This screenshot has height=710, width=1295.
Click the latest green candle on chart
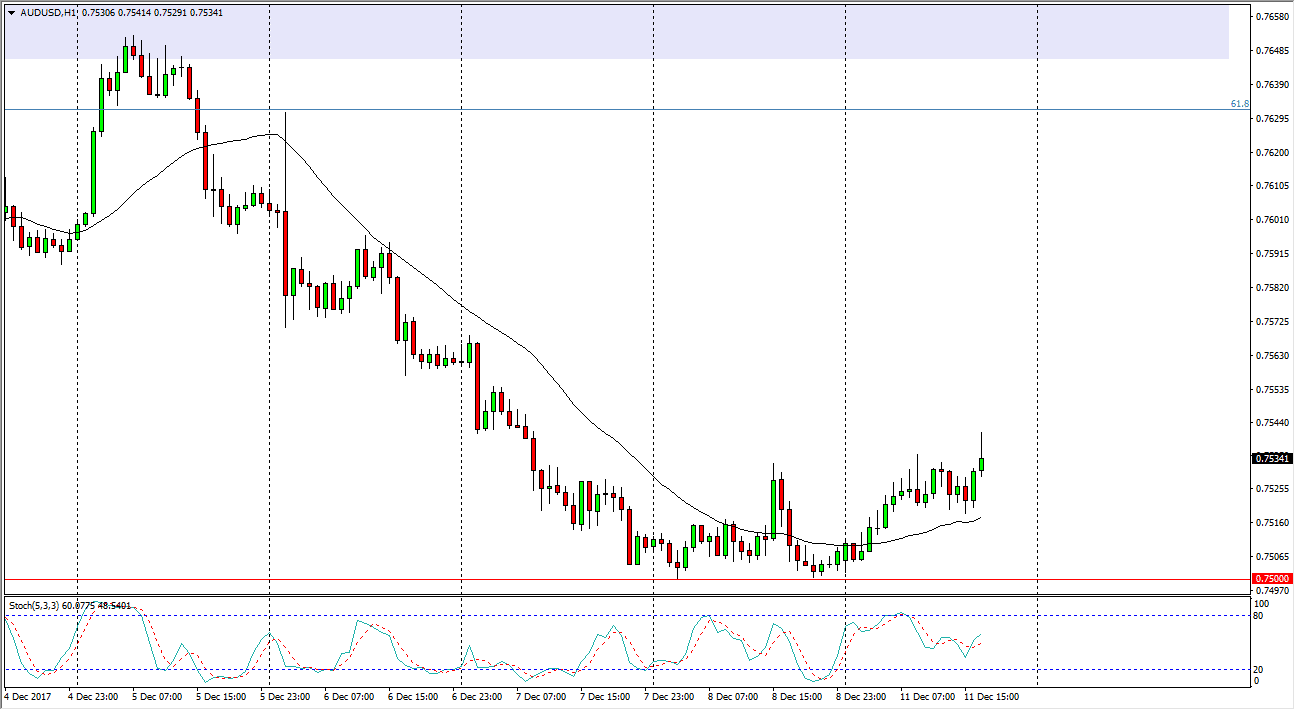[982, 464]
